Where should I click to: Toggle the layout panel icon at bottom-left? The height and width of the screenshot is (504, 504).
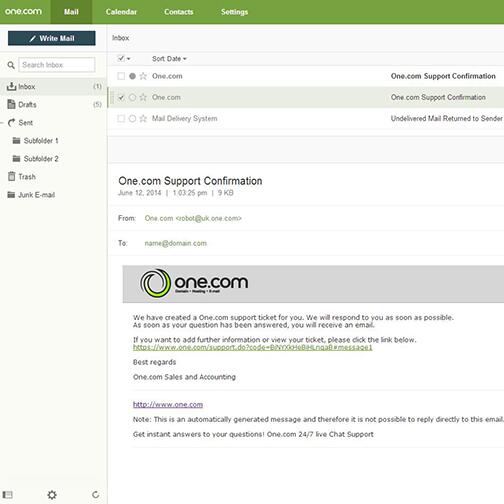click(x=8, y=495)
